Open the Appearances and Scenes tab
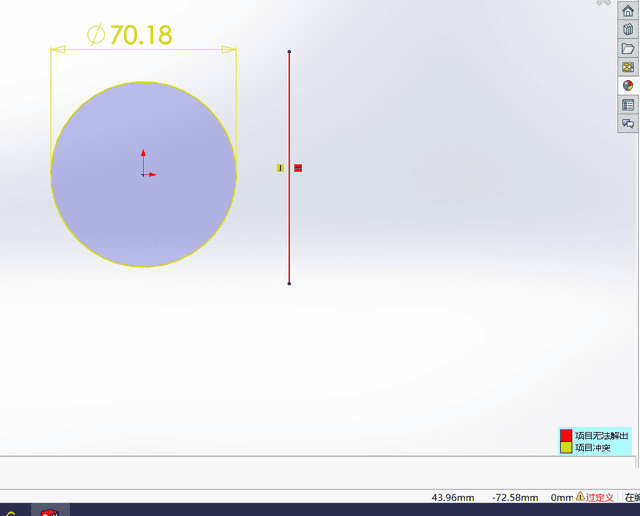The height and width of the screenshot is (516, 640). (628, 86)
